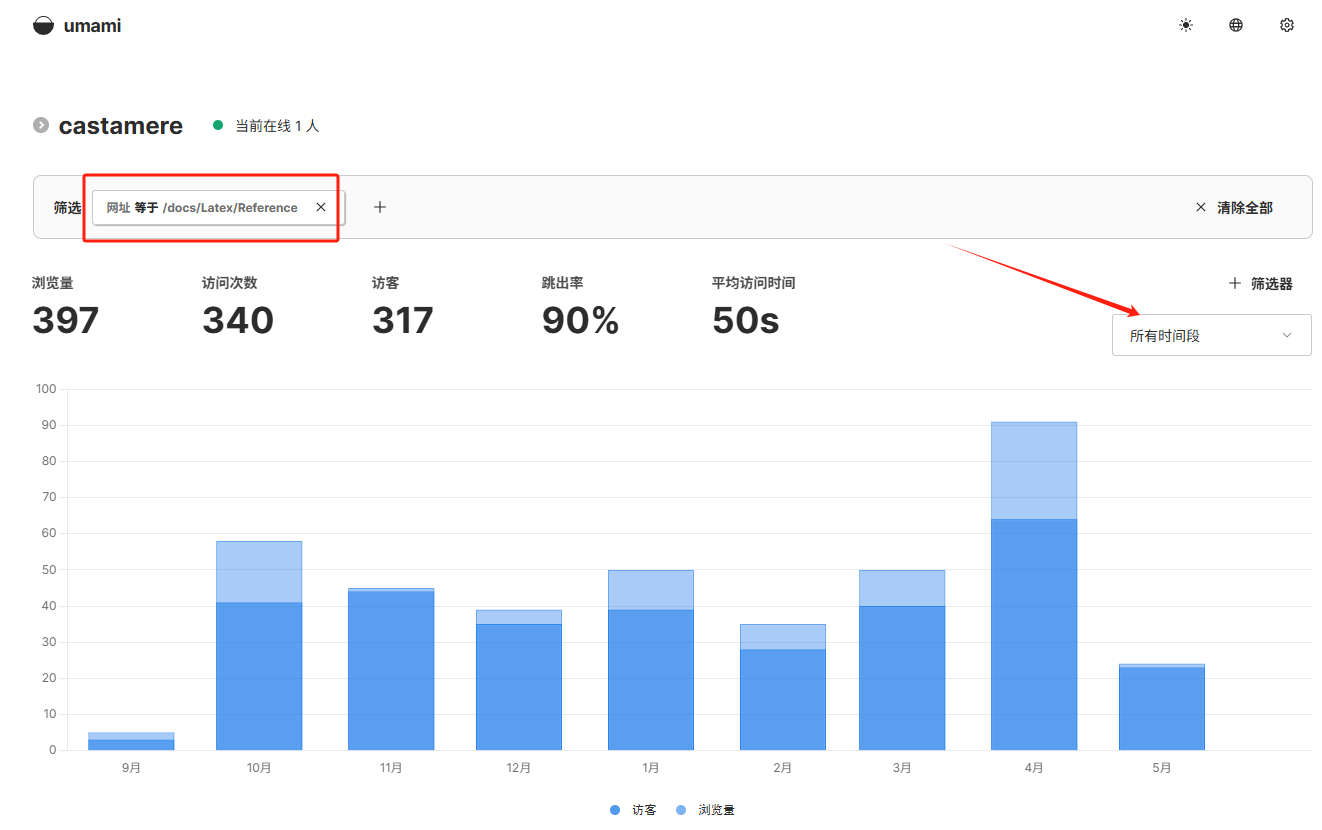The width and height of the screenshot is (1322, 830).
Task: Open the language globe menu
Action: [1236, 26]
